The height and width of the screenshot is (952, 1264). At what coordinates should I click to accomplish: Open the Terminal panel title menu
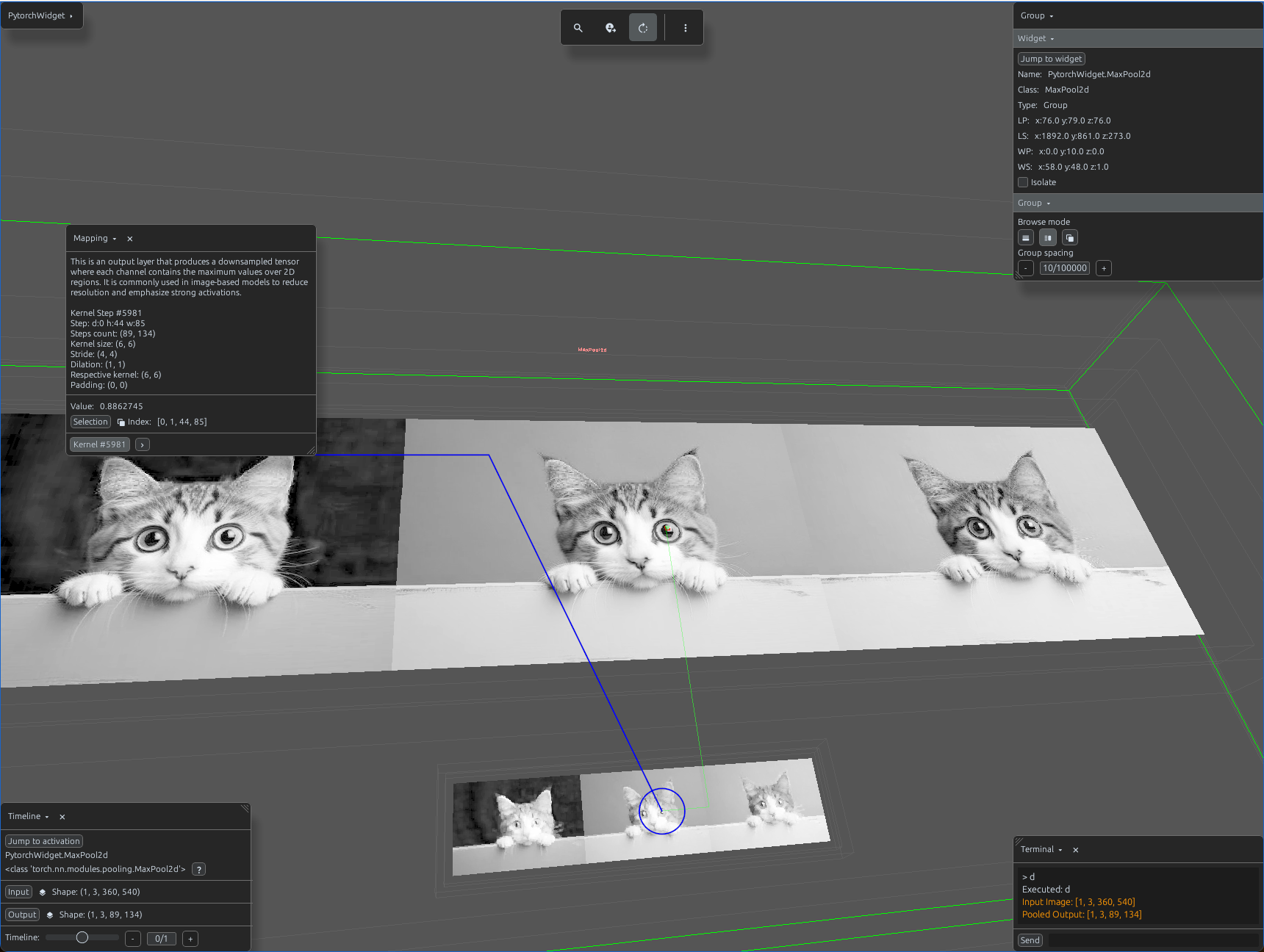click(x=1041, y=850)
